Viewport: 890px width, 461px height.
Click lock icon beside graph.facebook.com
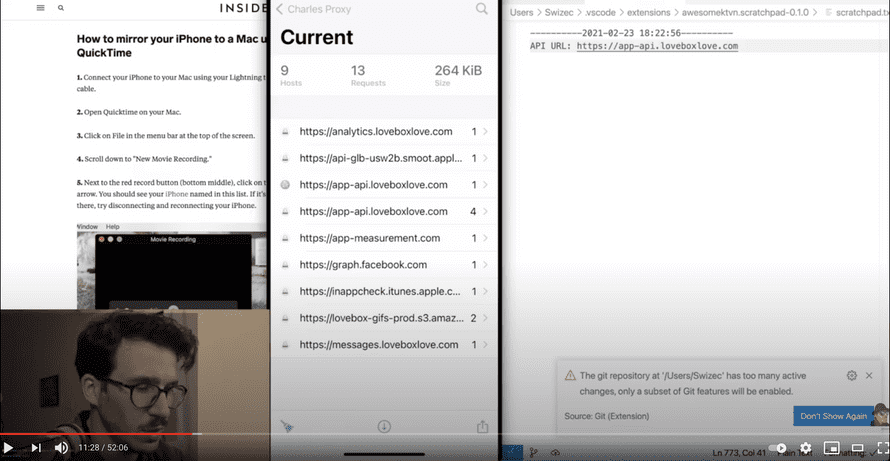tap(286, 265)
